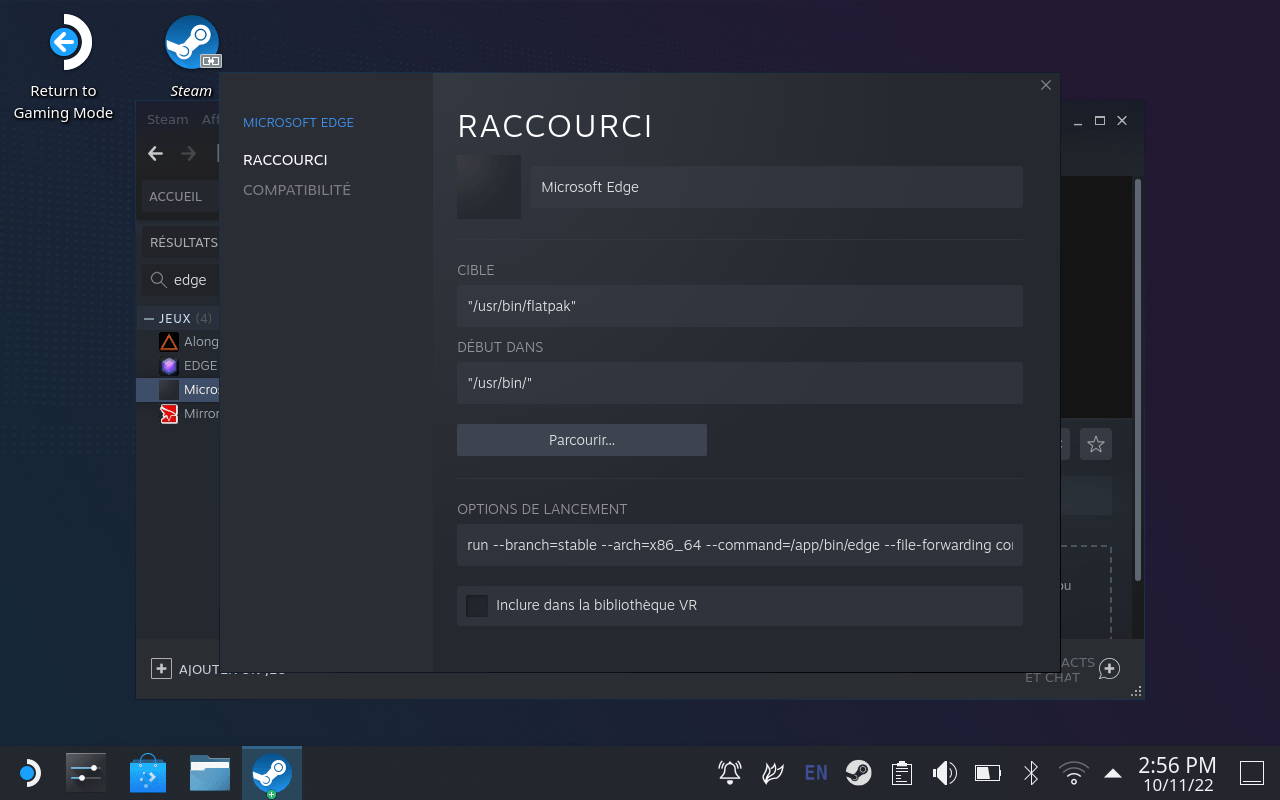Click the Steam taskbar entry
Screen dimensions: 1280x800
coord(271,773)
